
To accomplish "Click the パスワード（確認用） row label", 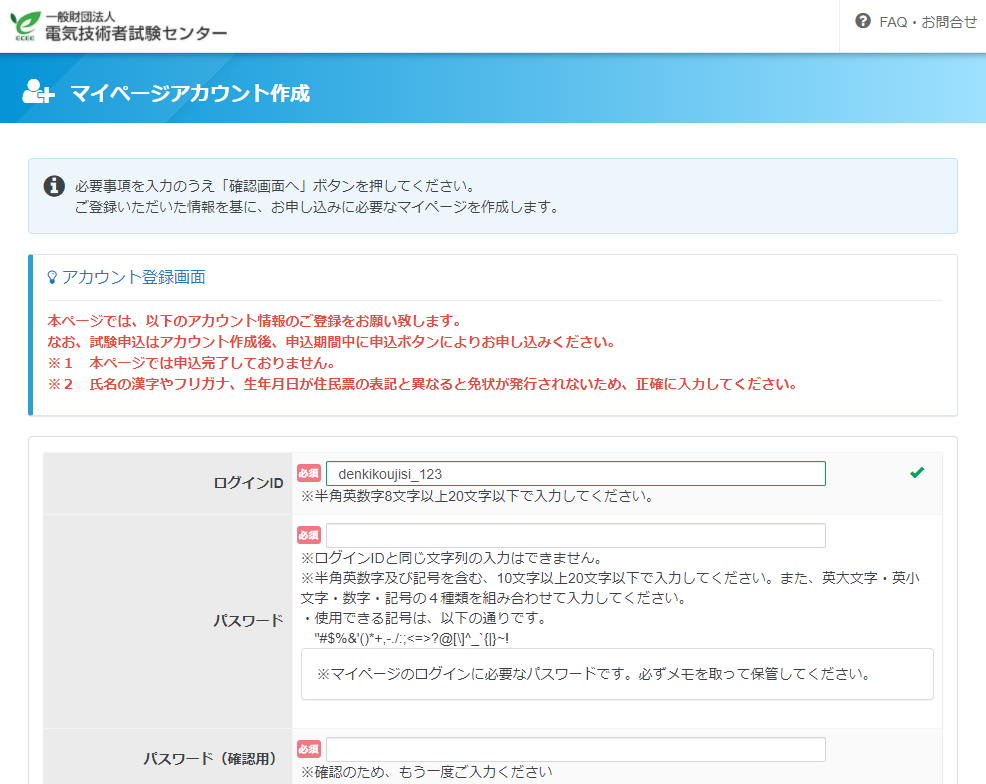I will click(209, 759).
